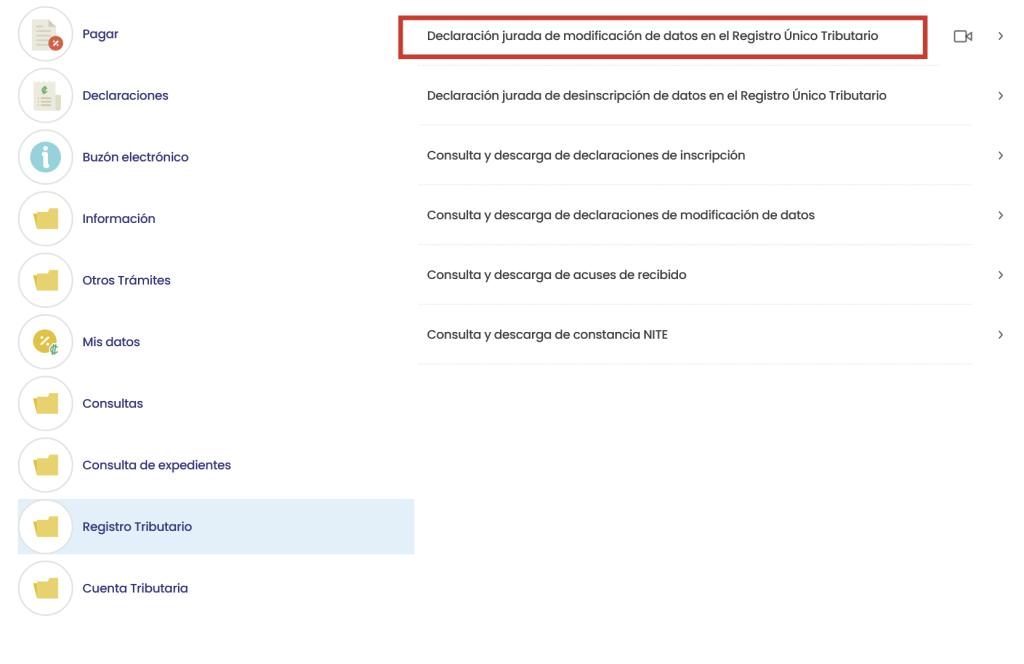Click the Pagar document icon
This screenshot has height=664, width=1024.
pos(46,35)
